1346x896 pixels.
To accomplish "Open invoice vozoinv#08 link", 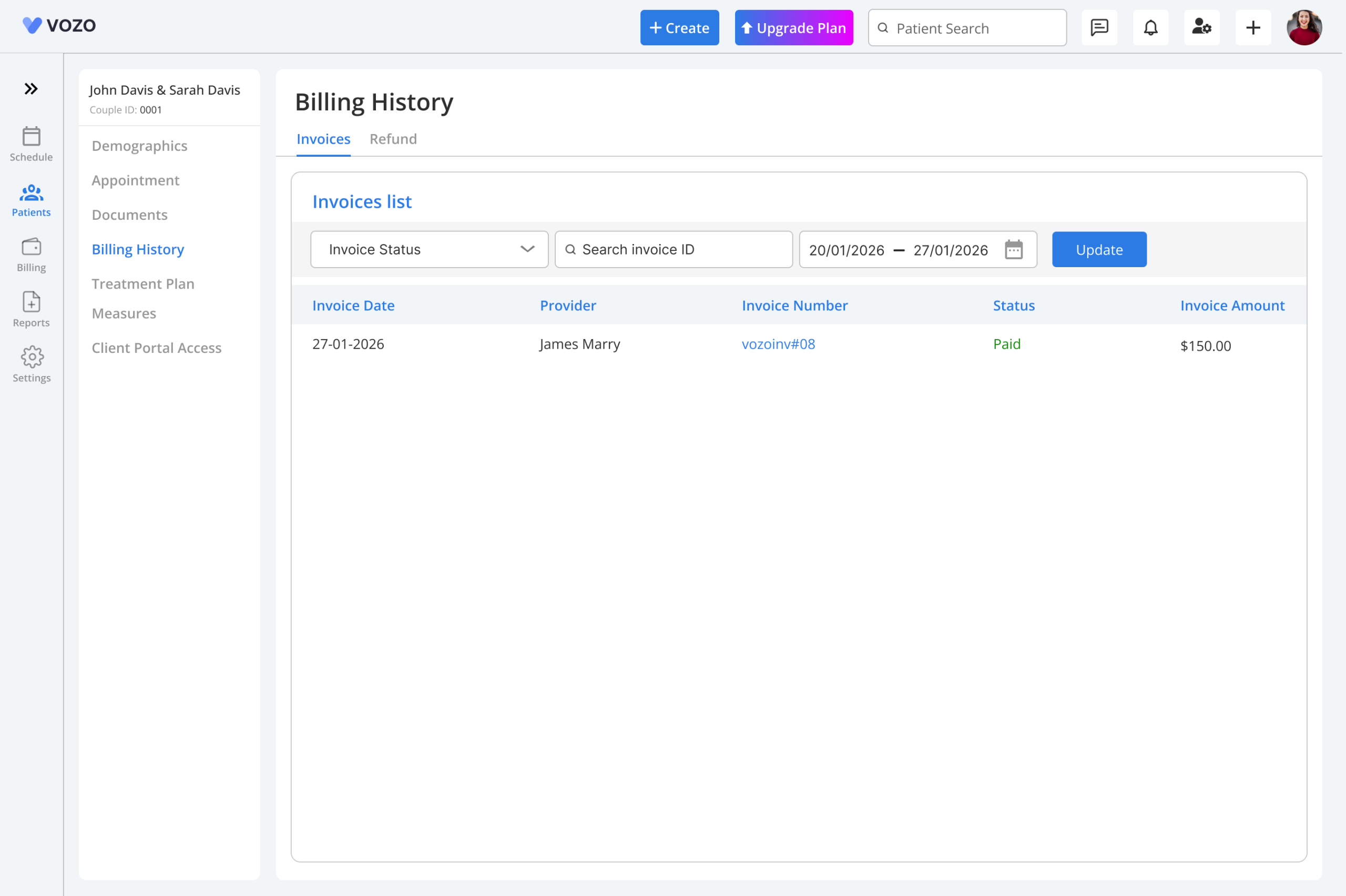I will (778, 344).
